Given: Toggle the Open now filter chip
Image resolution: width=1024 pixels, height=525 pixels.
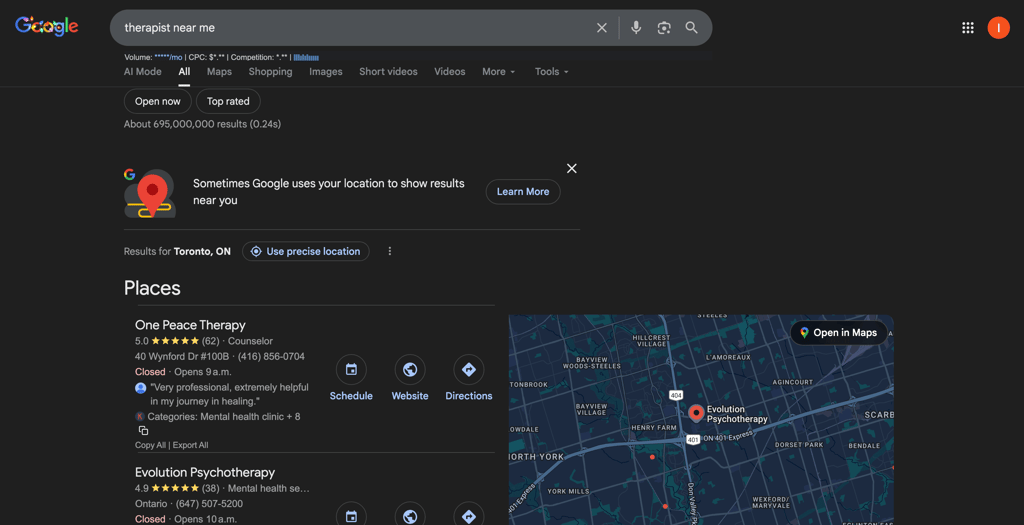Looking at the screenshot, I should tap(157, 101).
